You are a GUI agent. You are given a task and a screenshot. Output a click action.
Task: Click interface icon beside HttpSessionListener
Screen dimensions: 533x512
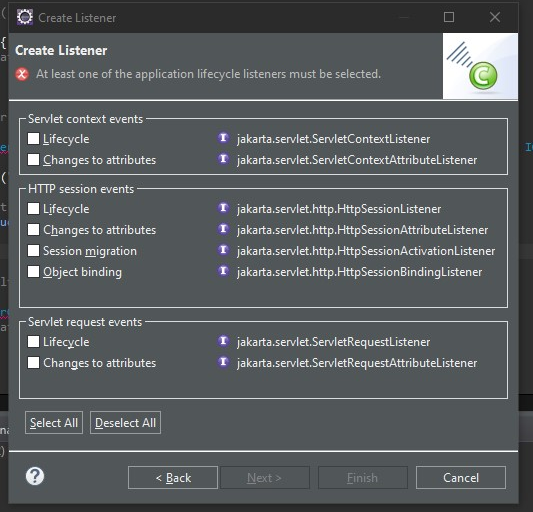223,208
